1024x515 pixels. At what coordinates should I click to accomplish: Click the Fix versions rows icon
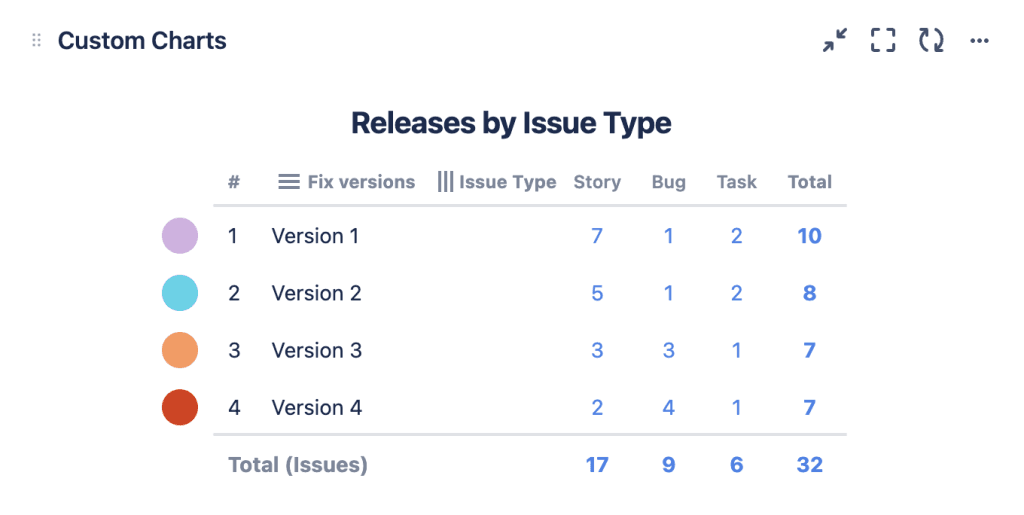coord(289,182)
